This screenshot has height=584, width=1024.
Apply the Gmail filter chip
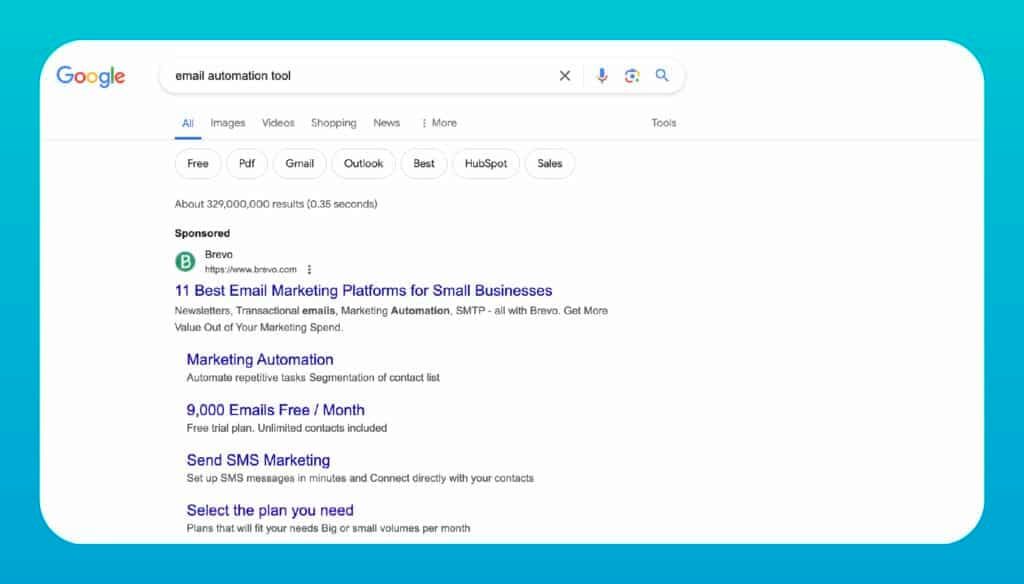pos(300,163)
